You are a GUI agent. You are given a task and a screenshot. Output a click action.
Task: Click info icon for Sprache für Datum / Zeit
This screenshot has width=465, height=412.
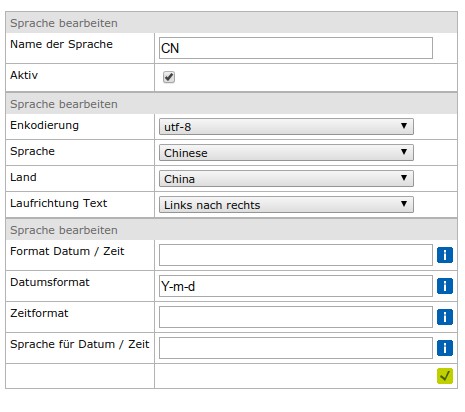coord(445,348)
